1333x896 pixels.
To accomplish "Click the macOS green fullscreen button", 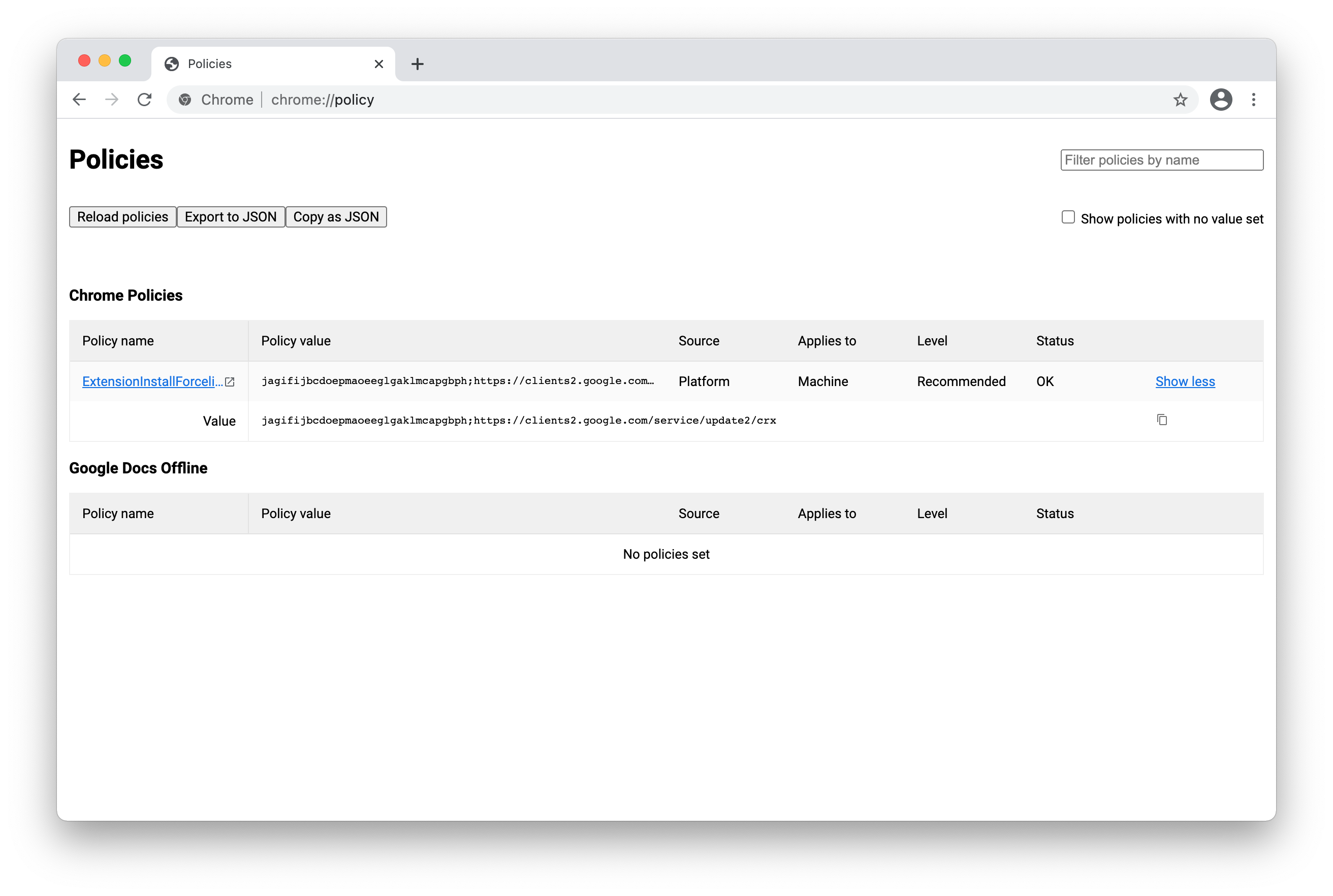I will pos(125,60).
